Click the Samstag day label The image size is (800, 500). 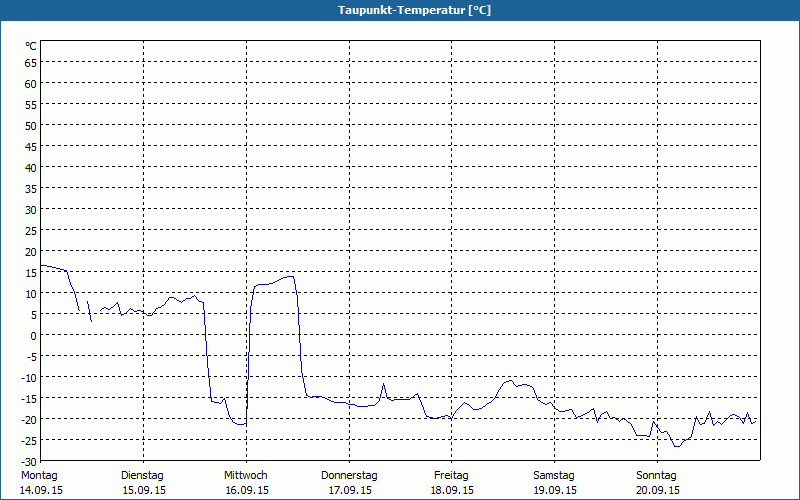pyautogui.click(x=554, y=476)
